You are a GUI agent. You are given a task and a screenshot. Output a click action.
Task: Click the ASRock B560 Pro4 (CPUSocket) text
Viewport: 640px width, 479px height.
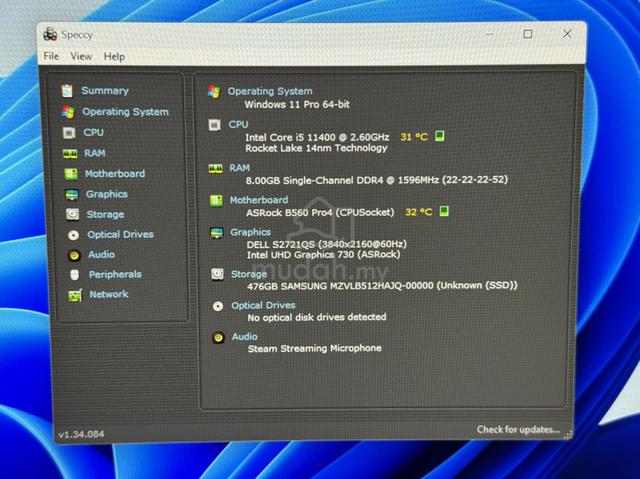point(320,212)
